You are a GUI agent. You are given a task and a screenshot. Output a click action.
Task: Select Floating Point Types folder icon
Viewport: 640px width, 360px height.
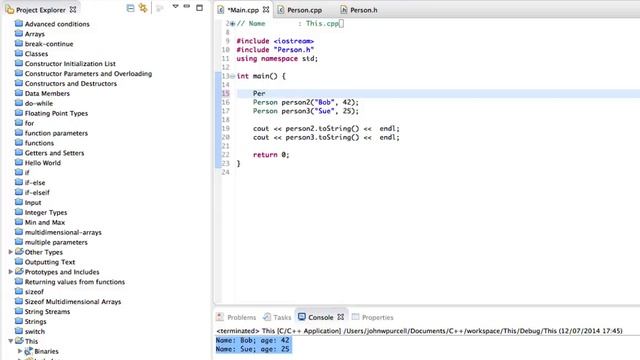click(x=19, y=113)
